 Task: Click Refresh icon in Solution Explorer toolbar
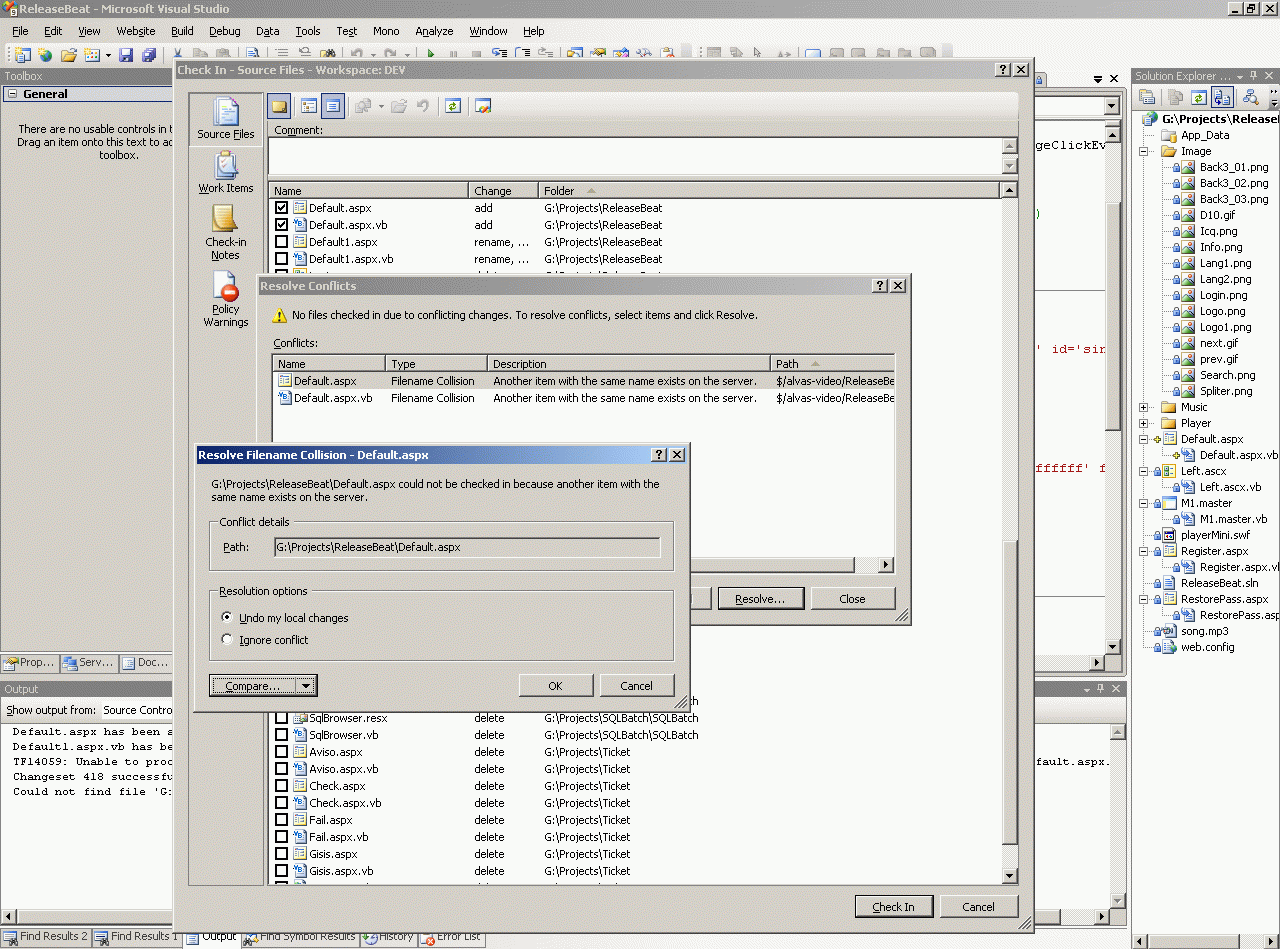click(1198, 97)
